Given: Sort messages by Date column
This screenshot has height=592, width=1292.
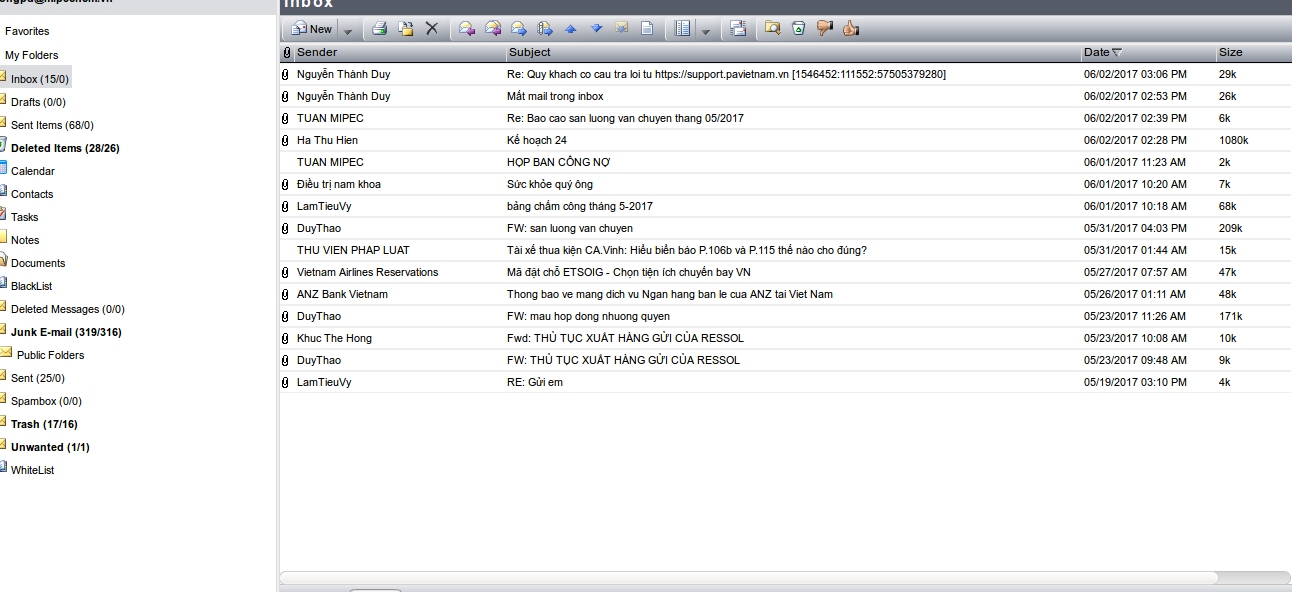Looking at the screenshot, I should pos(1148,52).
